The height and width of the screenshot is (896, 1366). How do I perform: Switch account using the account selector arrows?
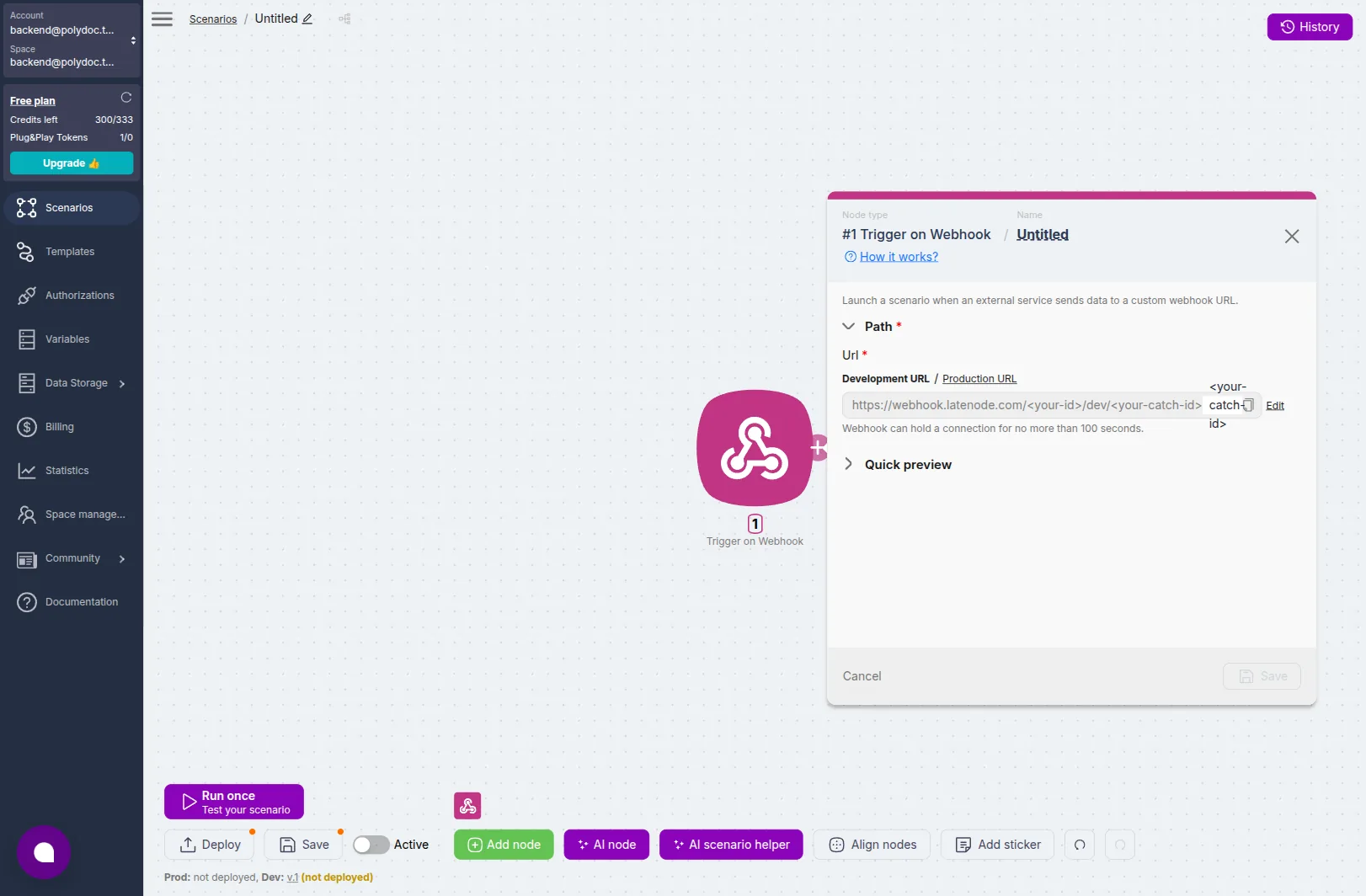click(x=133, y=40)
